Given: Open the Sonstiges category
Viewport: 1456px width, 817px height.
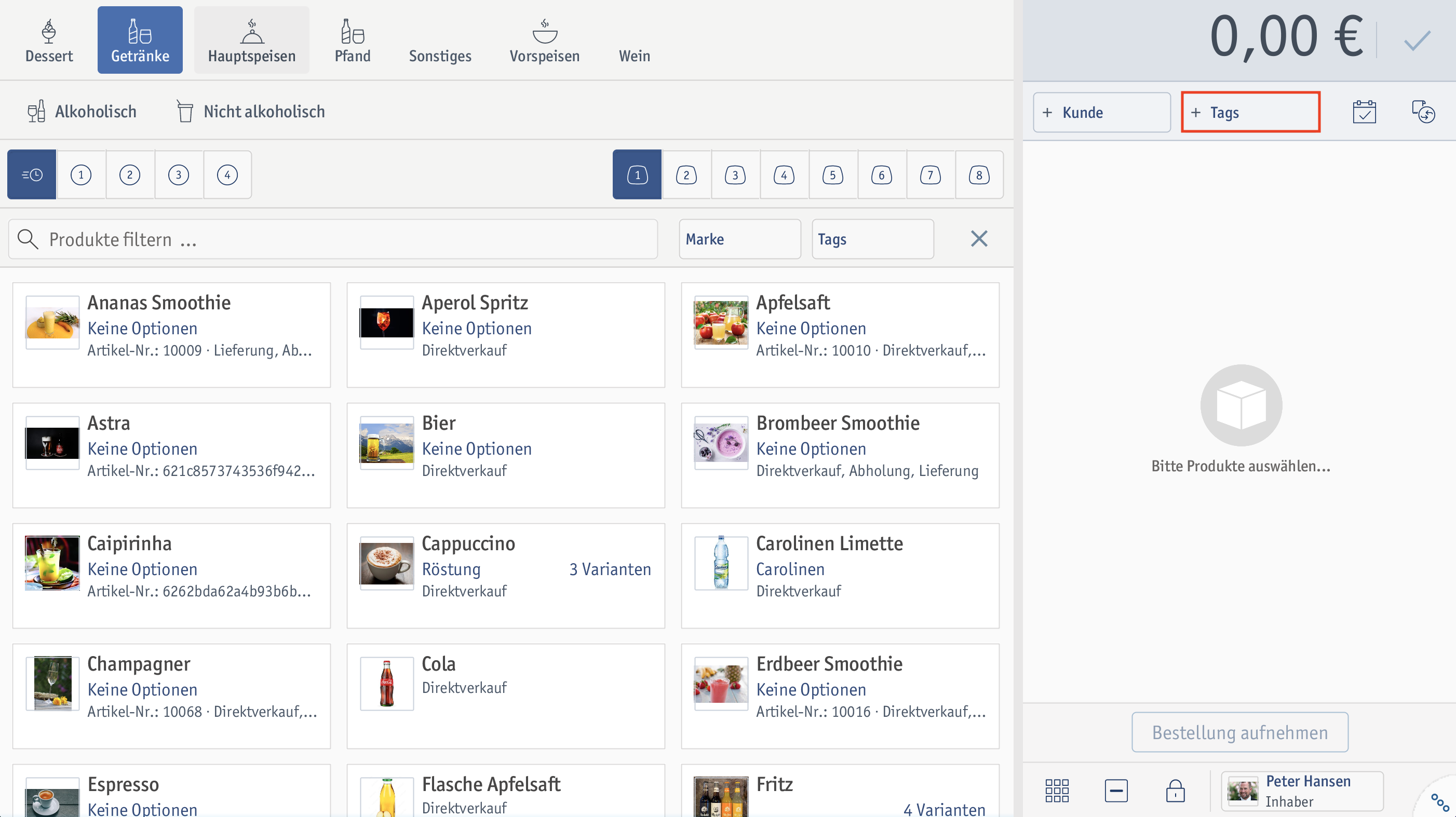Looking at the screenshot, I should [440, 40].
